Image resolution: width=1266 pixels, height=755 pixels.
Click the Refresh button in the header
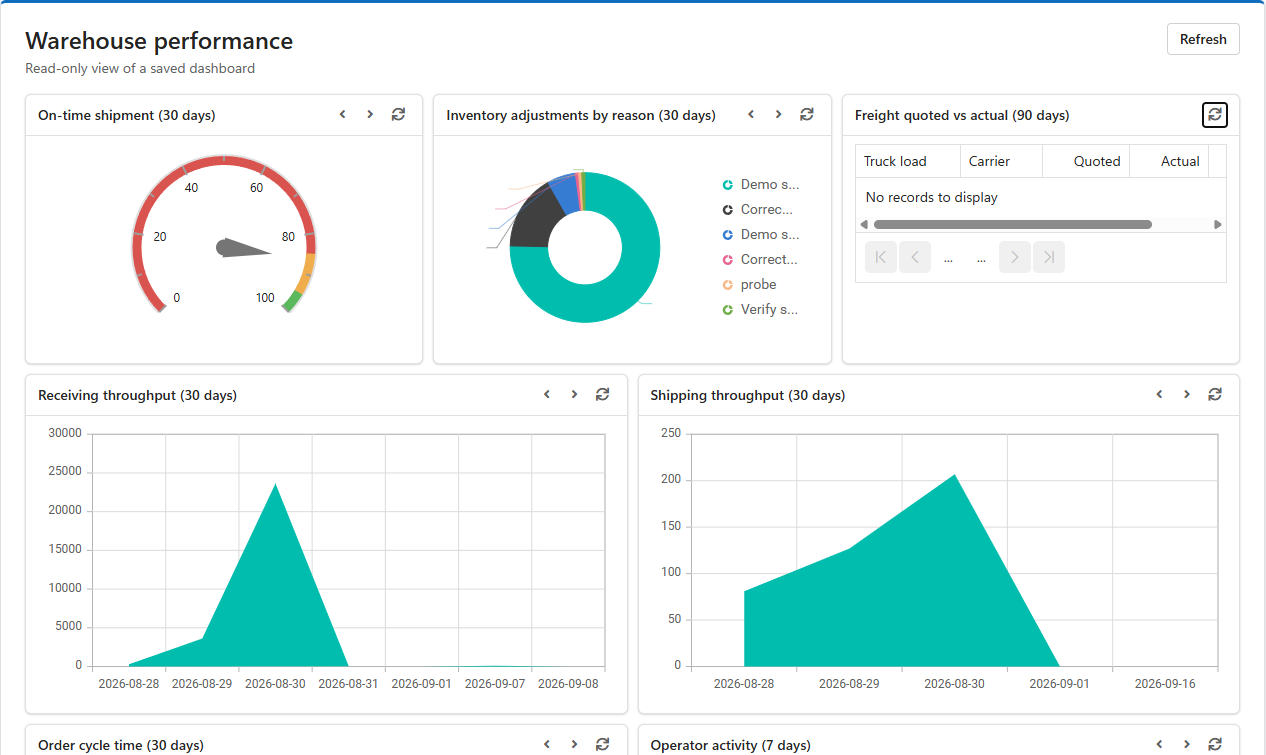[x=1203, y=39]
